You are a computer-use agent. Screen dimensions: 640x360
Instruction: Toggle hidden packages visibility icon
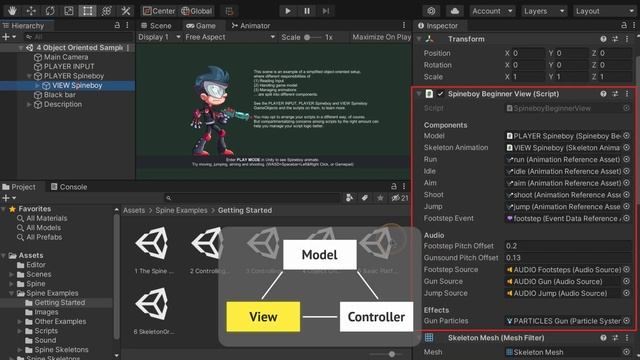[400, 198]
